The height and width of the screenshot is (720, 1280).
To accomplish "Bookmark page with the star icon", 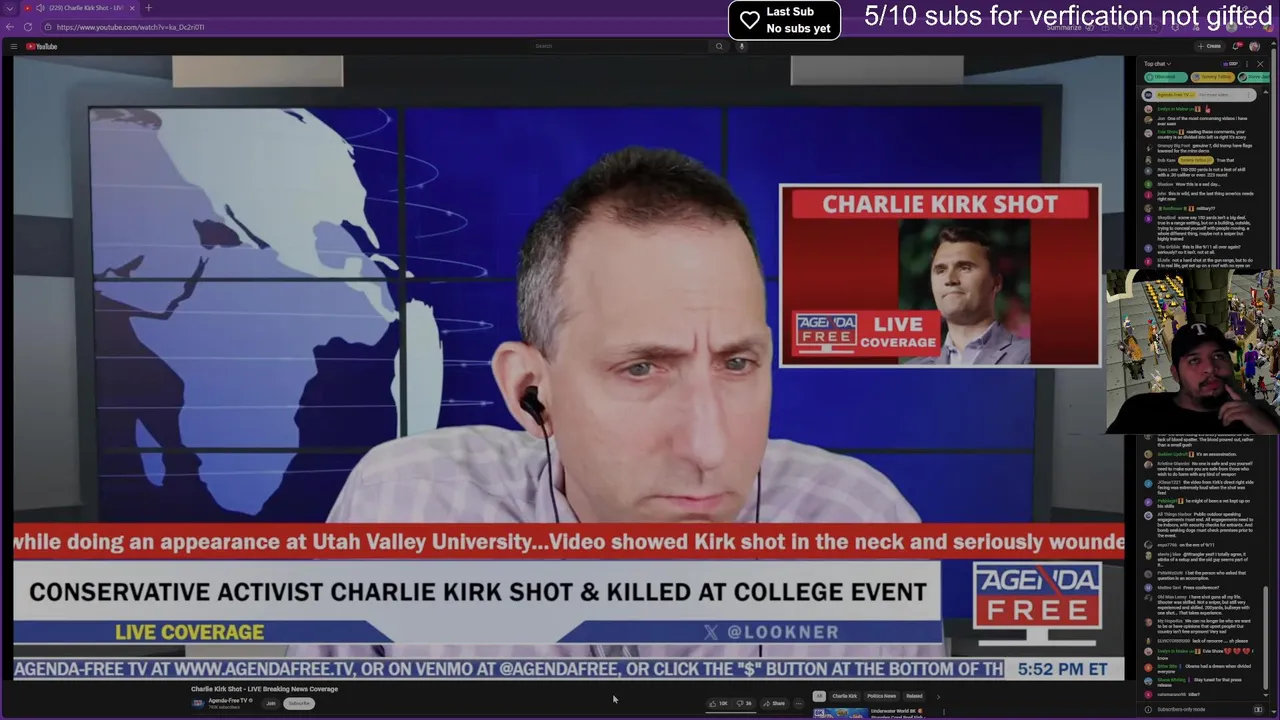I will 1153,27.
